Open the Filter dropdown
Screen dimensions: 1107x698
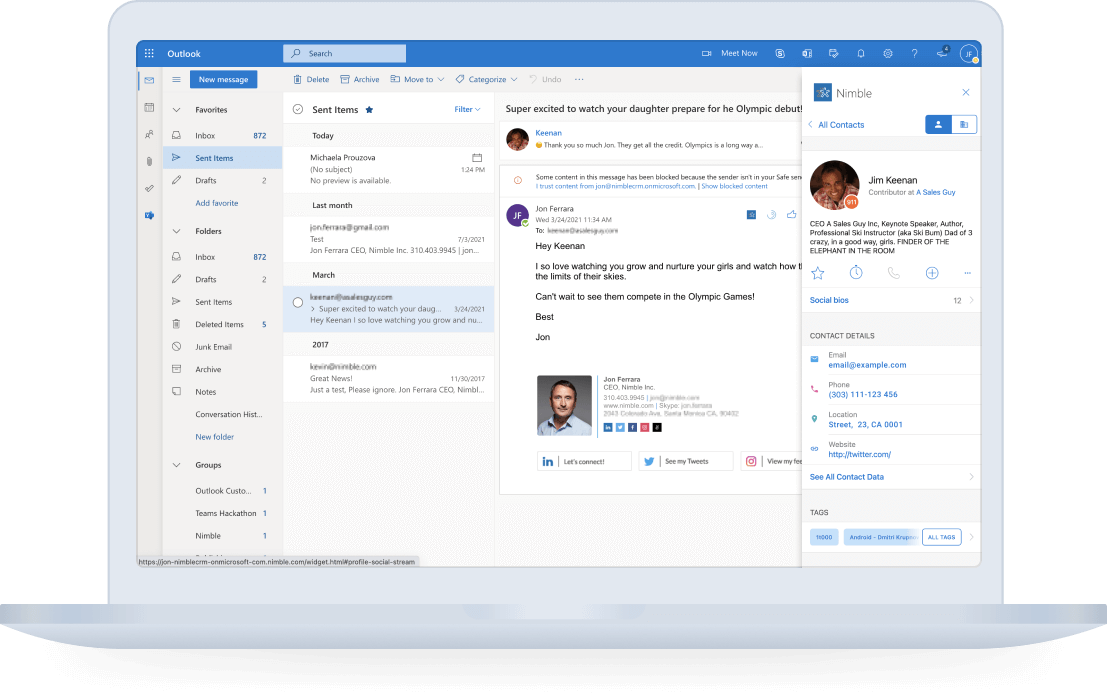click(467, 109)
